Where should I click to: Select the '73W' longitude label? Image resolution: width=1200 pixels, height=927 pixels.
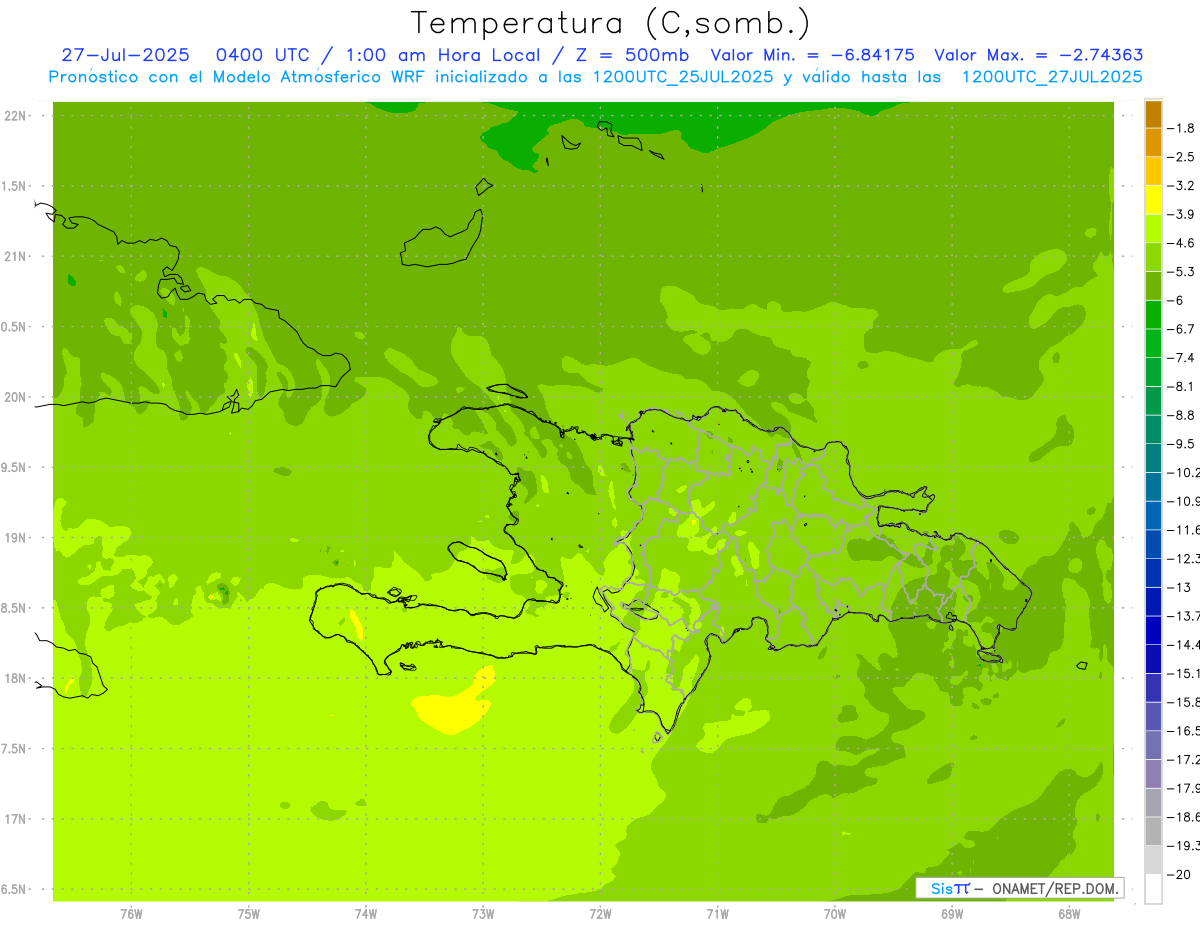483,914
